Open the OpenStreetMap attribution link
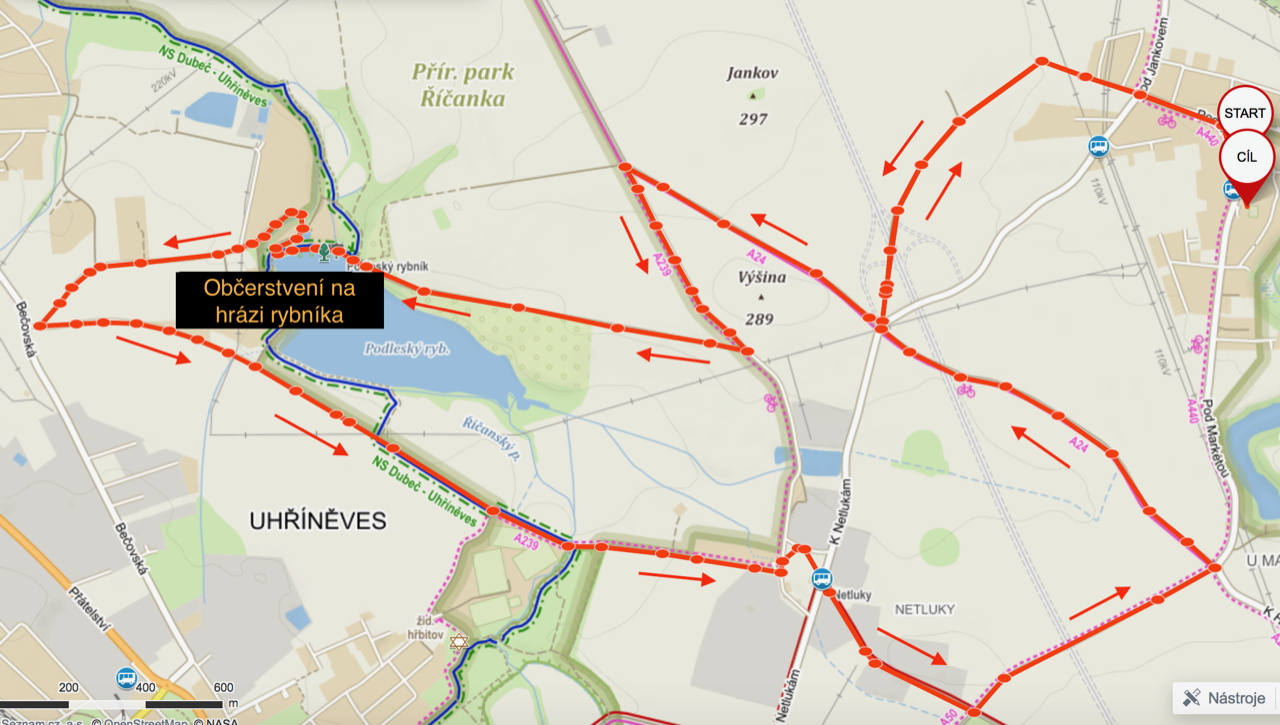1280x725 pixels. pos(138,720)
